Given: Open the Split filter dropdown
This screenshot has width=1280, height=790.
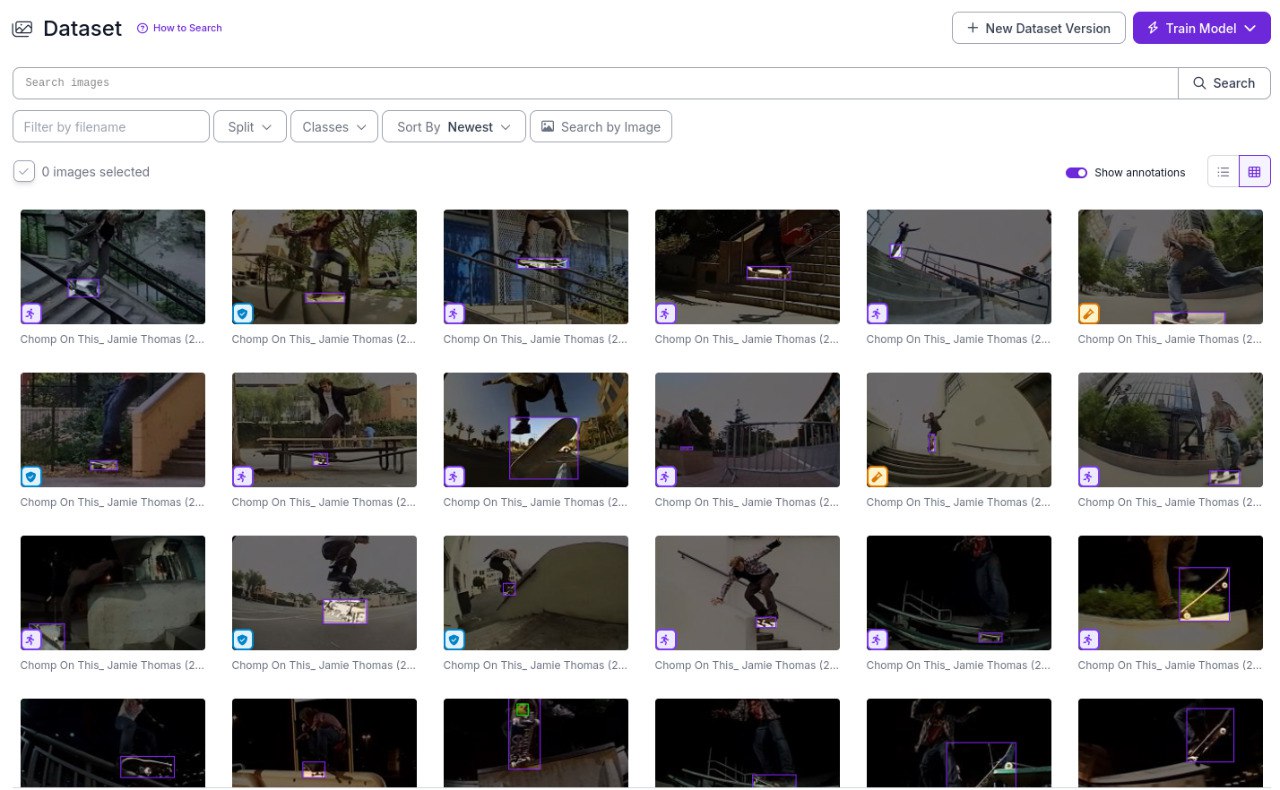Looking at the screenshot, I should [x=250, y=127].
